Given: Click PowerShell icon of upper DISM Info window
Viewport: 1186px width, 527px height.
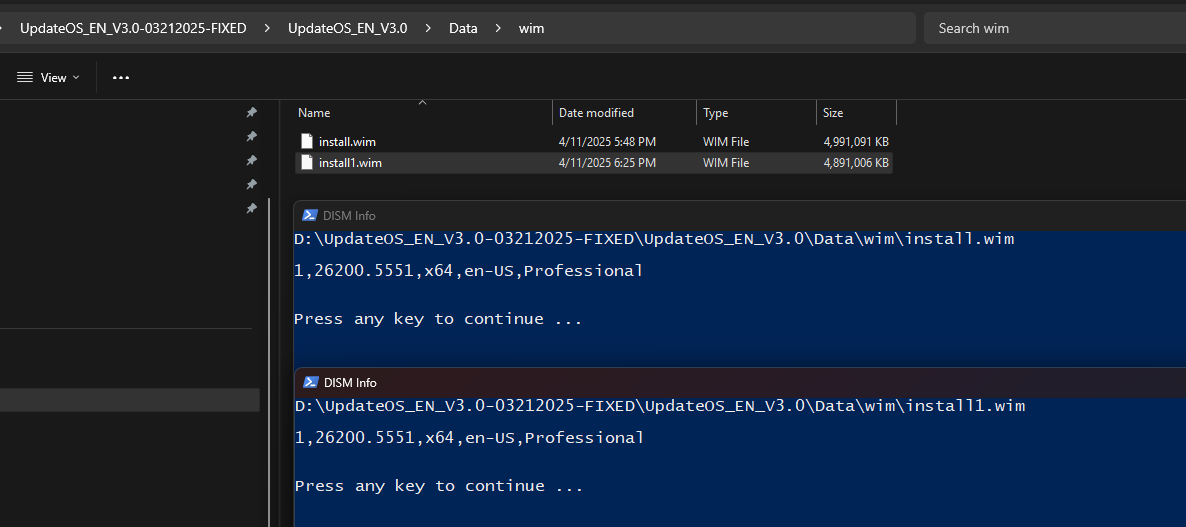Looking at the screenshot, I should click(309, 215).
